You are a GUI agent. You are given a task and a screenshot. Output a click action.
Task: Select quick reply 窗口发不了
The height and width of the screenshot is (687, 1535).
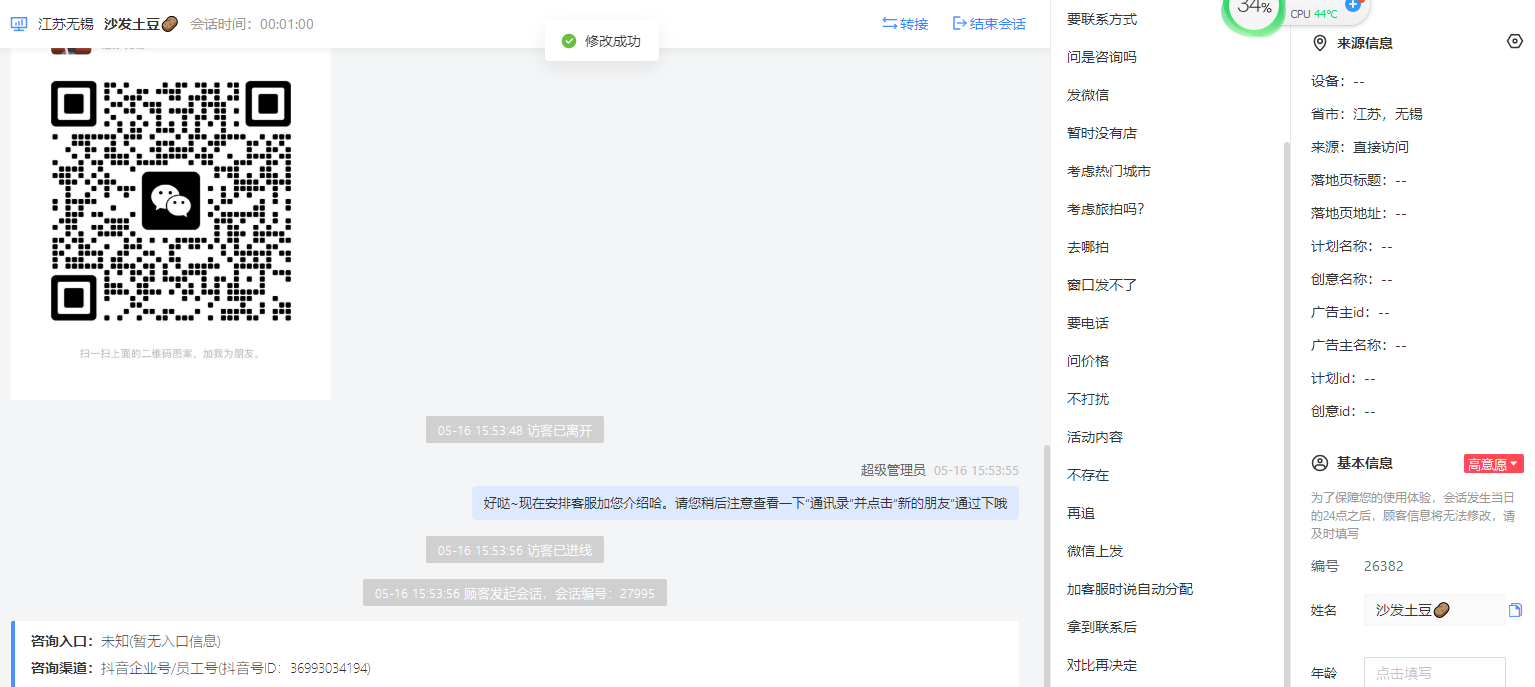click(1102, 285)
